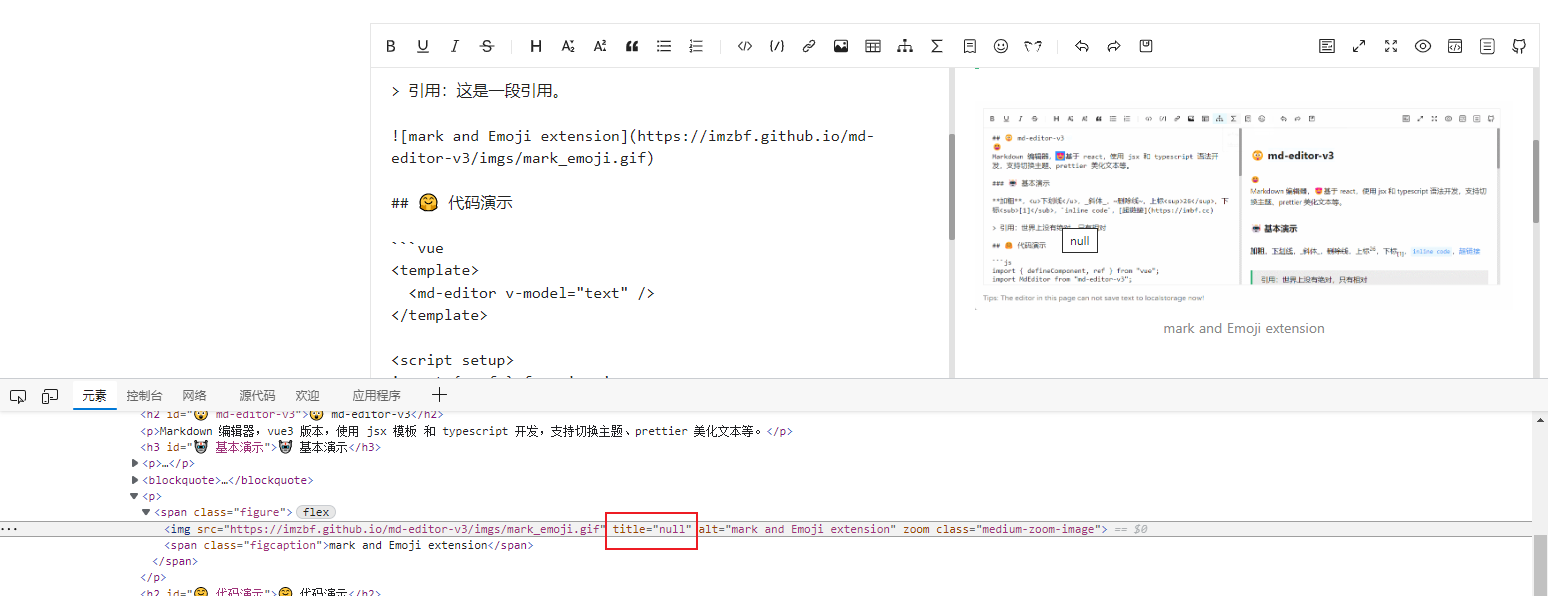This screenshot has width=1548, height=596.
Task: Open the emoji picker
Action: point(1001,46)
